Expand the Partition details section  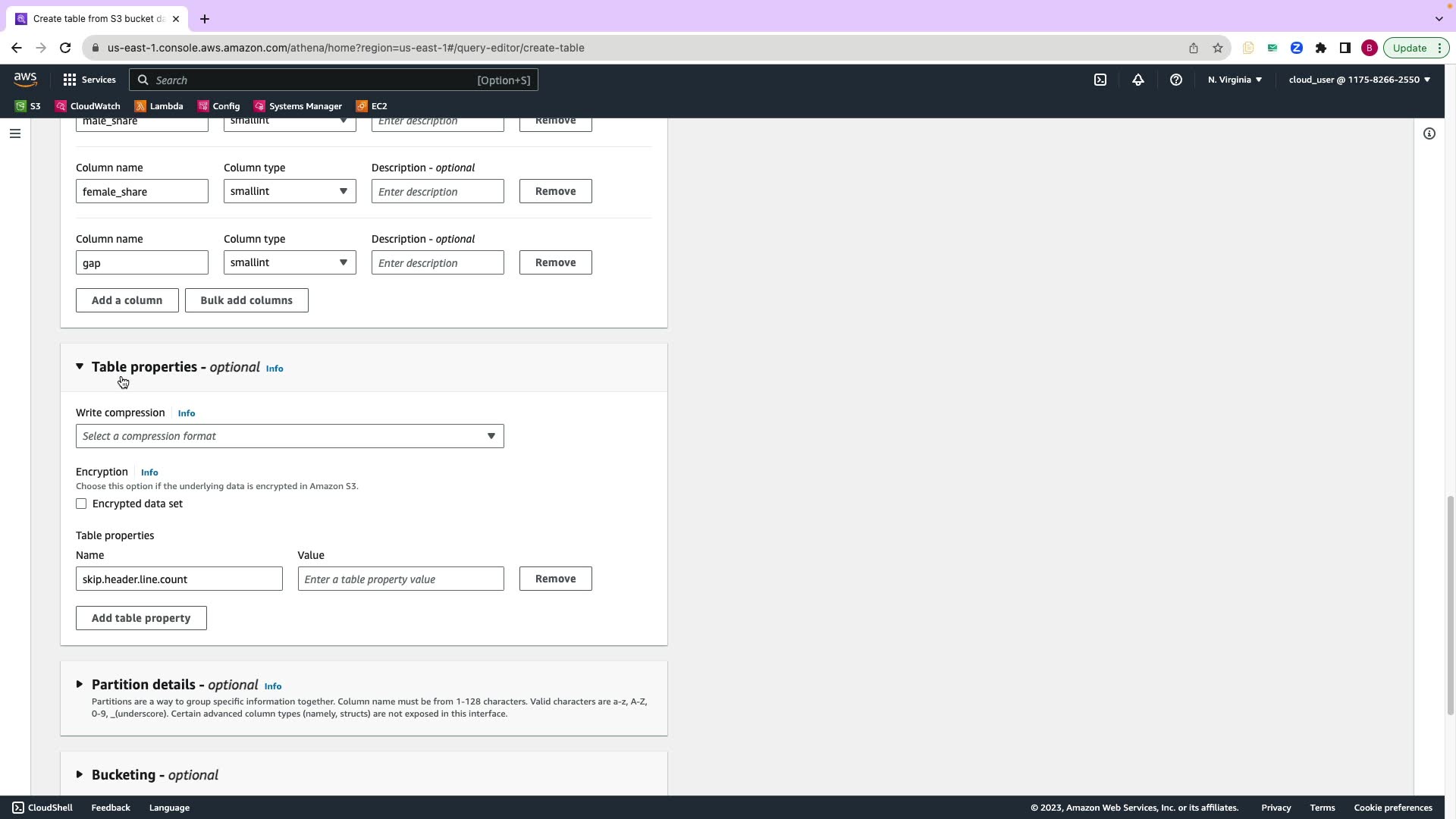point(80,685)
